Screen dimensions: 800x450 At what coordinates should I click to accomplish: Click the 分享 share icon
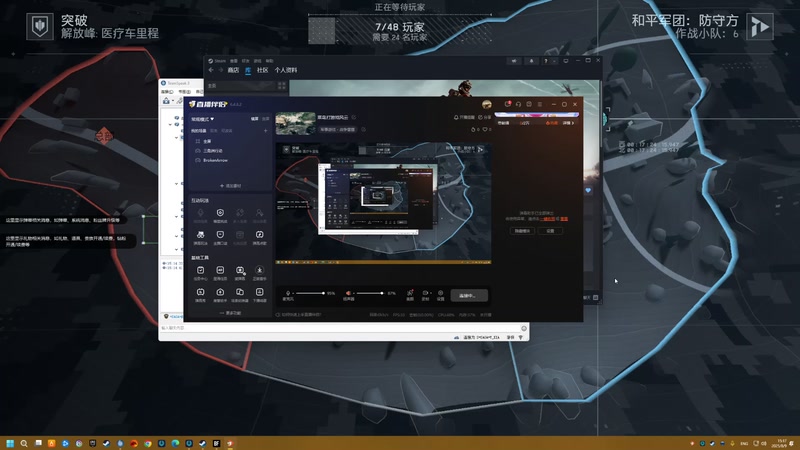[485, 117]
